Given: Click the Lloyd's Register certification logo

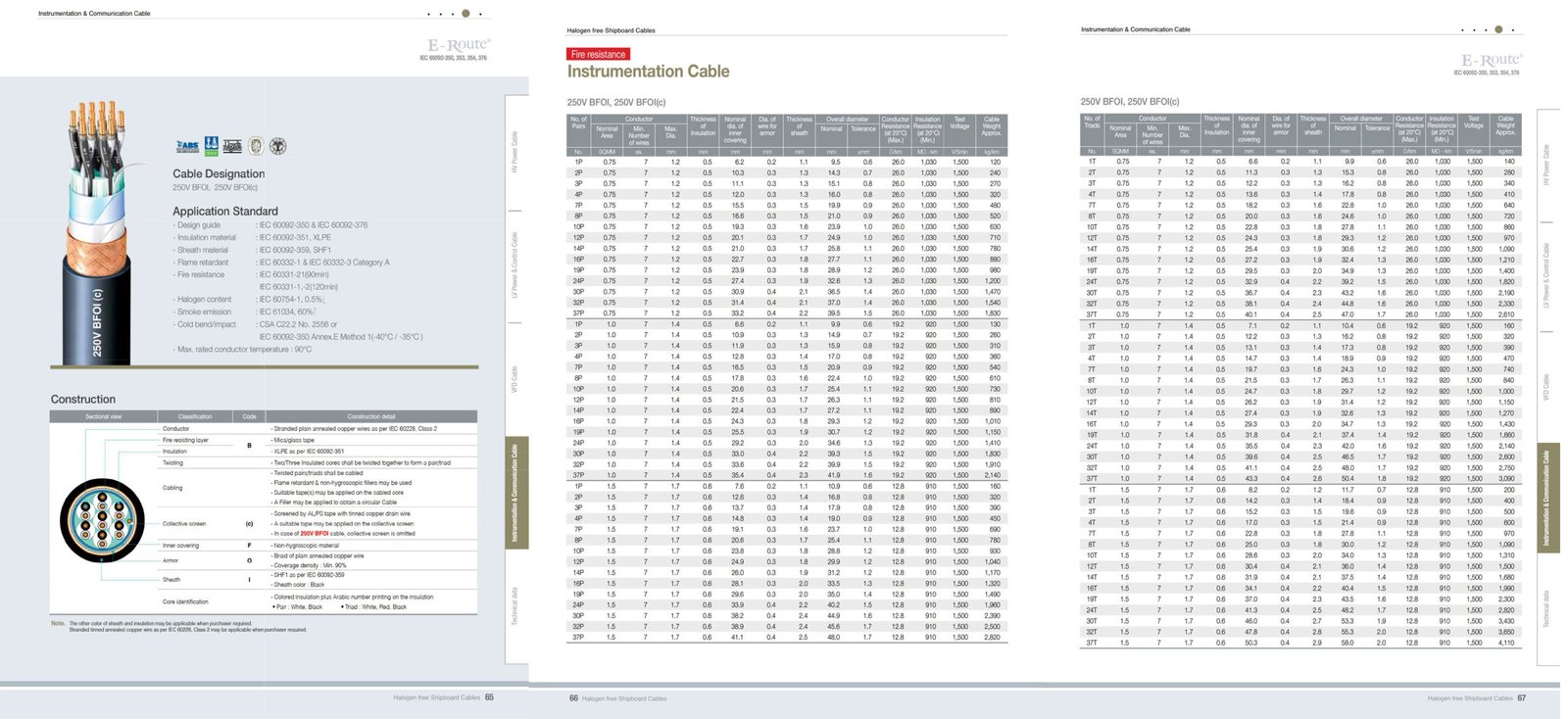Looking at the screenshot, I should click(x=232, y=146).
